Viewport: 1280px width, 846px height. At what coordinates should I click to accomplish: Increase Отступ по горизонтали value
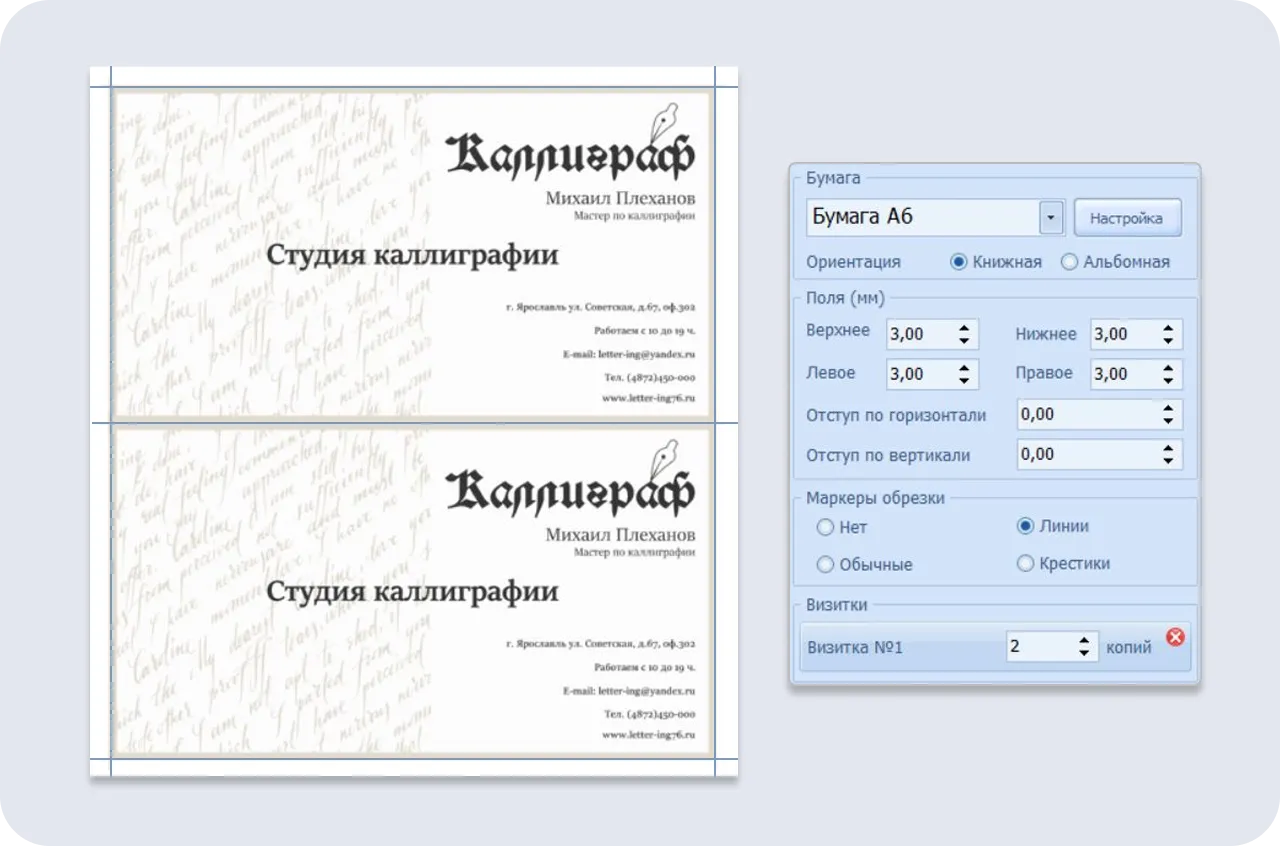click(1168, 407)
